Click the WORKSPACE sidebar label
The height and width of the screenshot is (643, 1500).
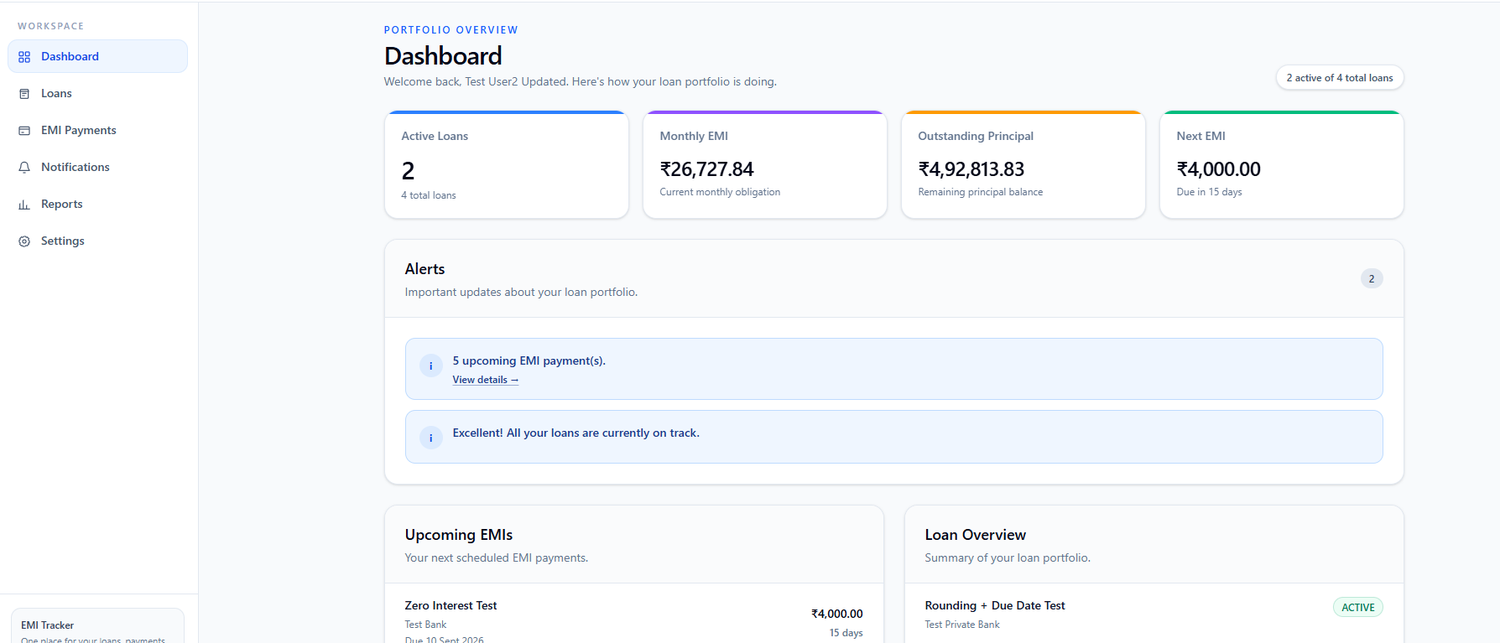[x=51, y=26]
